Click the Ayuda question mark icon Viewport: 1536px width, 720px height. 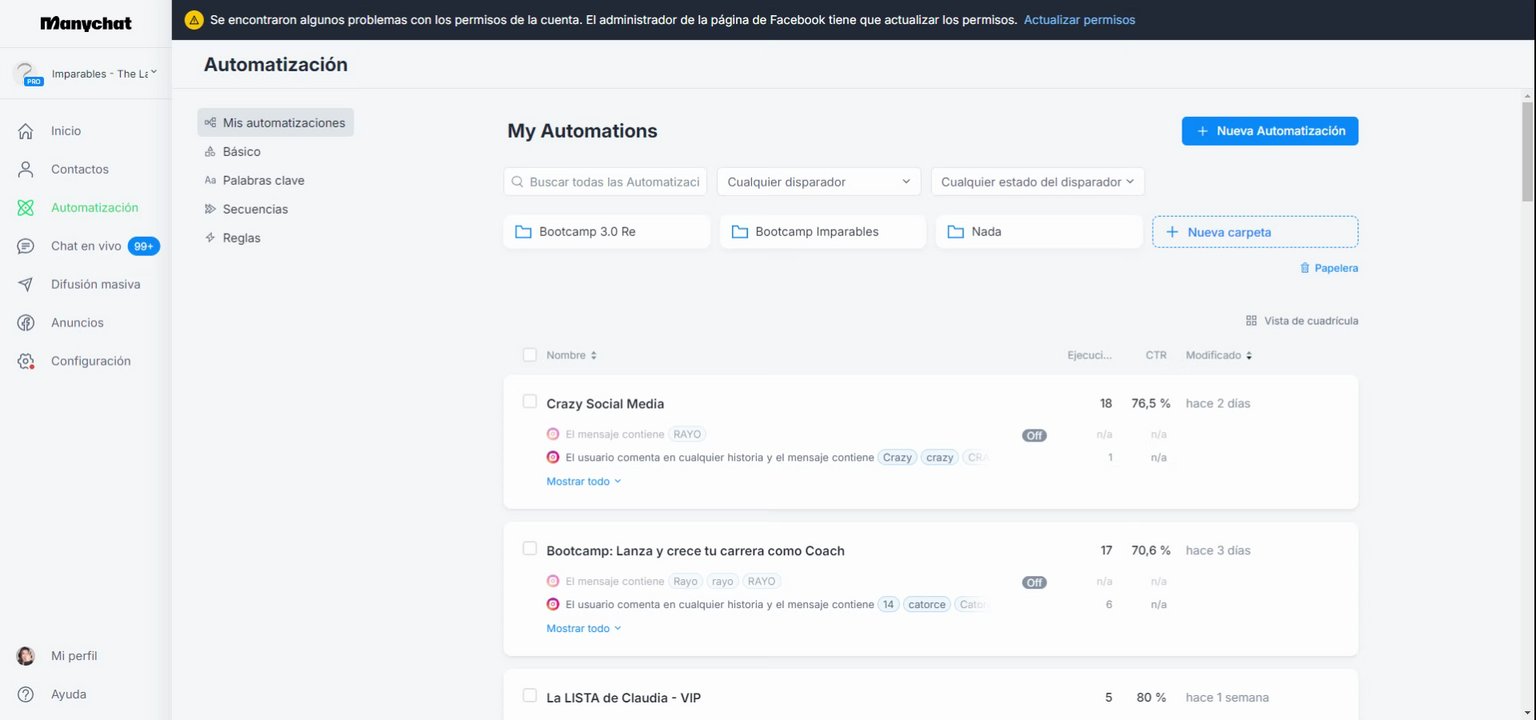(26, 694)
